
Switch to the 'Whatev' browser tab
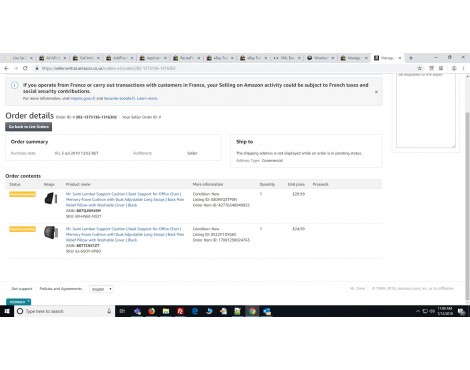[x=321, y=58]
